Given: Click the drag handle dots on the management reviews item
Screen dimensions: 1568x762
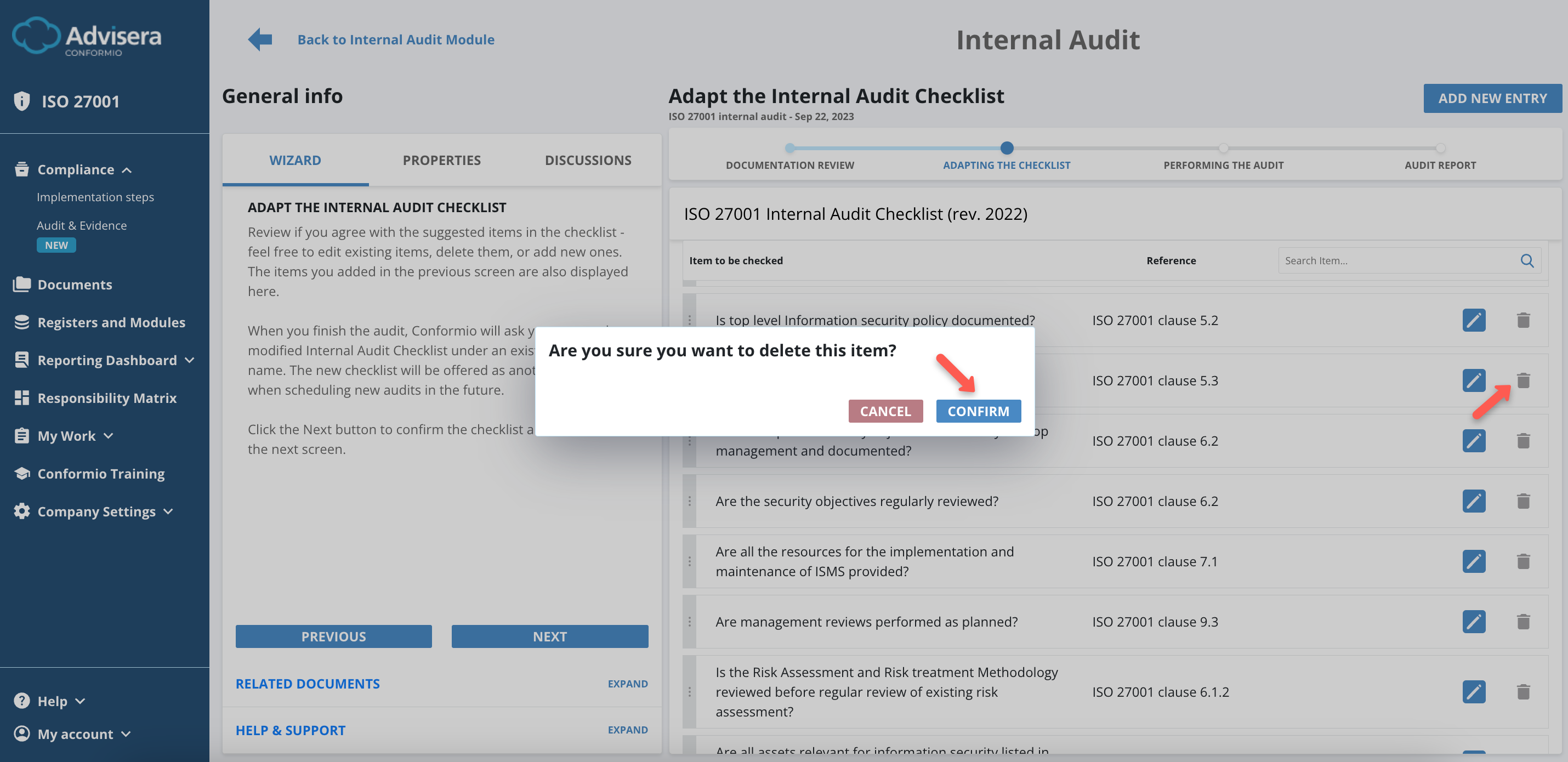Looking at the screenshot, I should coord(690,622).
